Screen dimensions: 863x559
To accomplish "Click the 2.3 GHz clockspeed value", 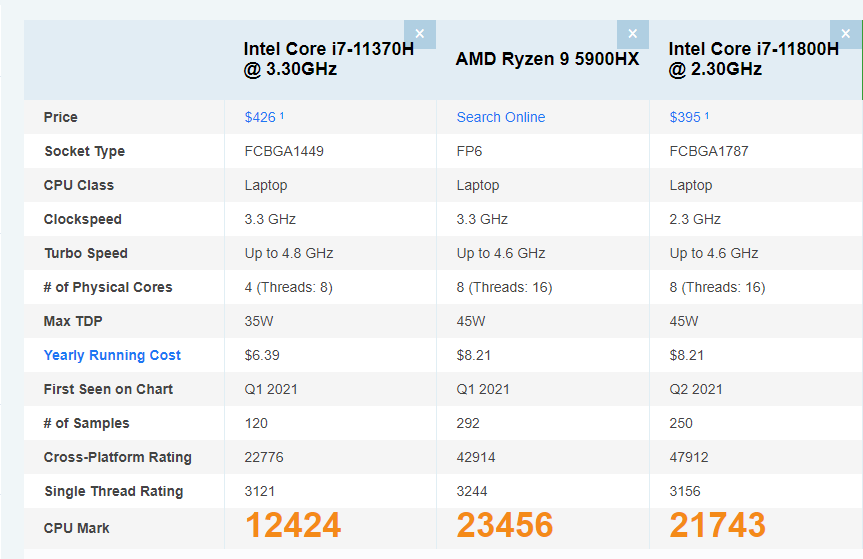I will (x=695, y=220).
